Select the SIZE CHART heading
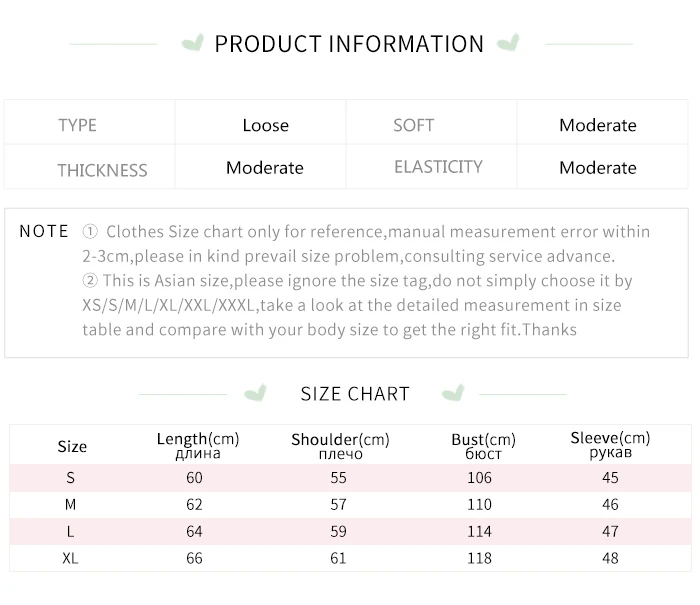 coord(355,393)
